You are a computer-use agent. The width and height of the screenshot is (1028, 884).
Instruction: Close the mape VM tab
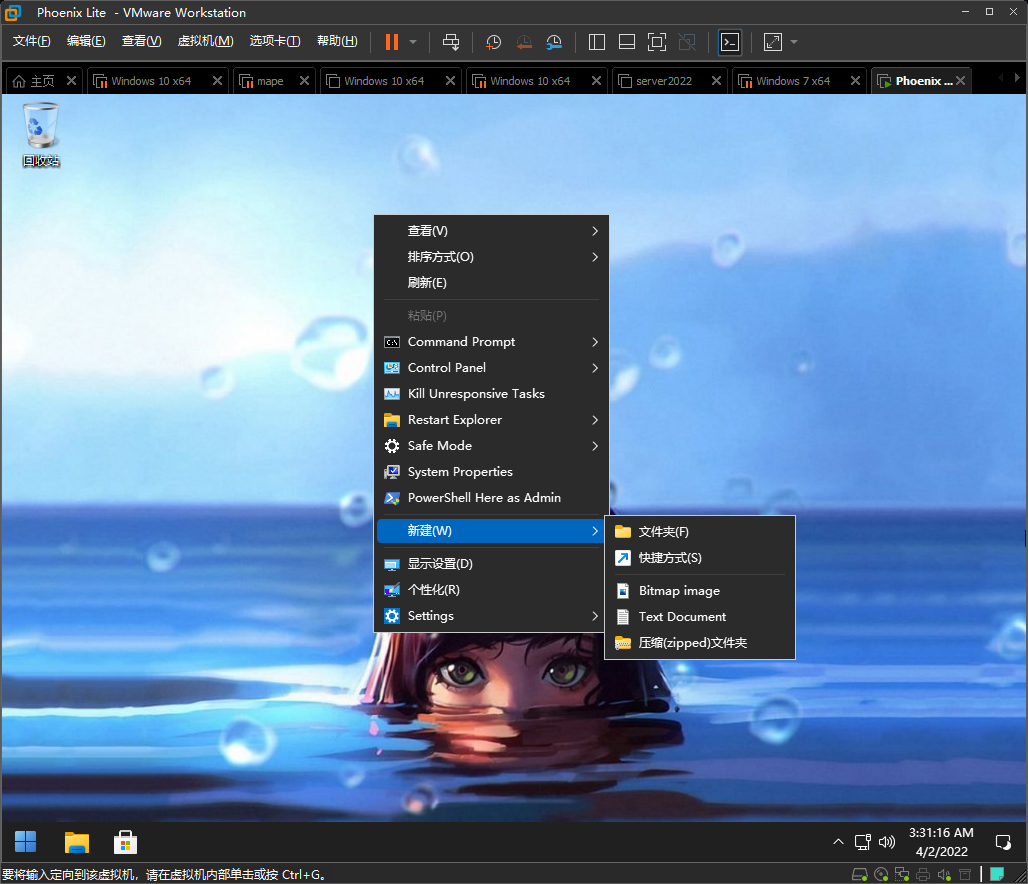(303, 81)
